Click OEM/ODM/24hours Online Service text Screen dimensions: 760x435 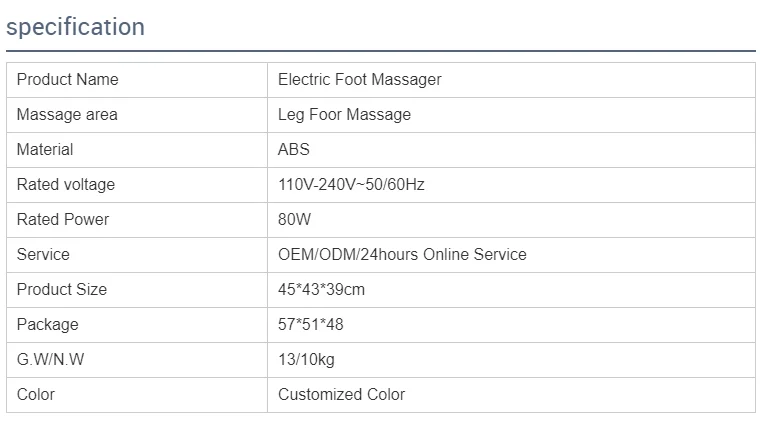[402, 255]
